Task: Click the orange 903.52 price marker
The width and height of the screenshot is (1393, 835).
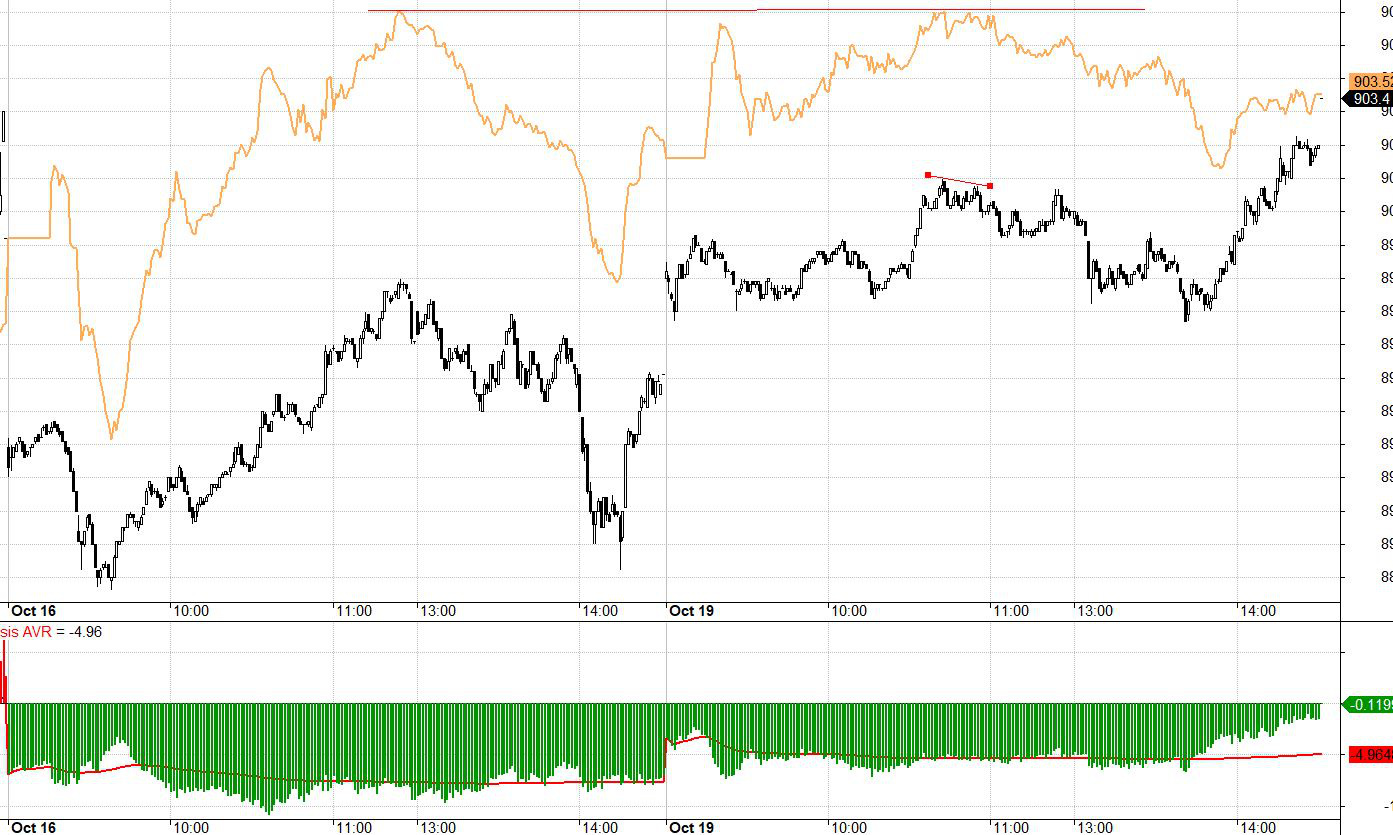Action: point(1370,81)
